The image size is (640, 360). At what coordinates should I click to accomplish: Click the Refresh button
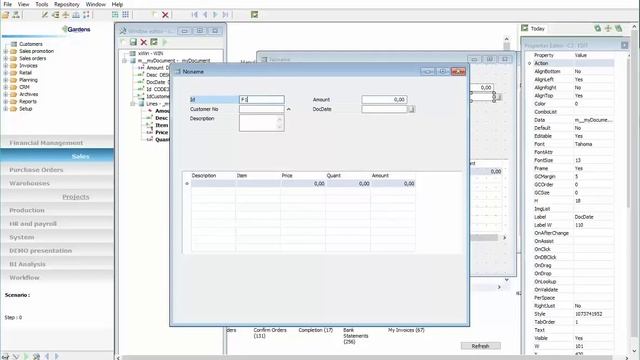coord(480,346)
